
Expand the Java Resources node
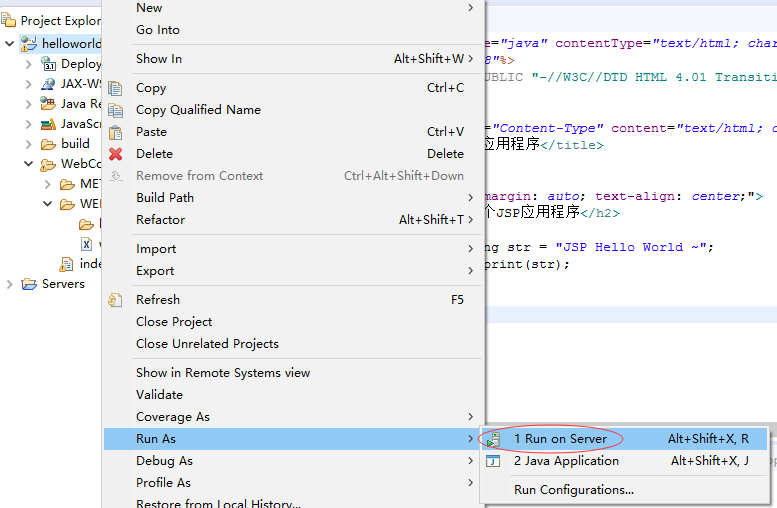pos(29,104)
